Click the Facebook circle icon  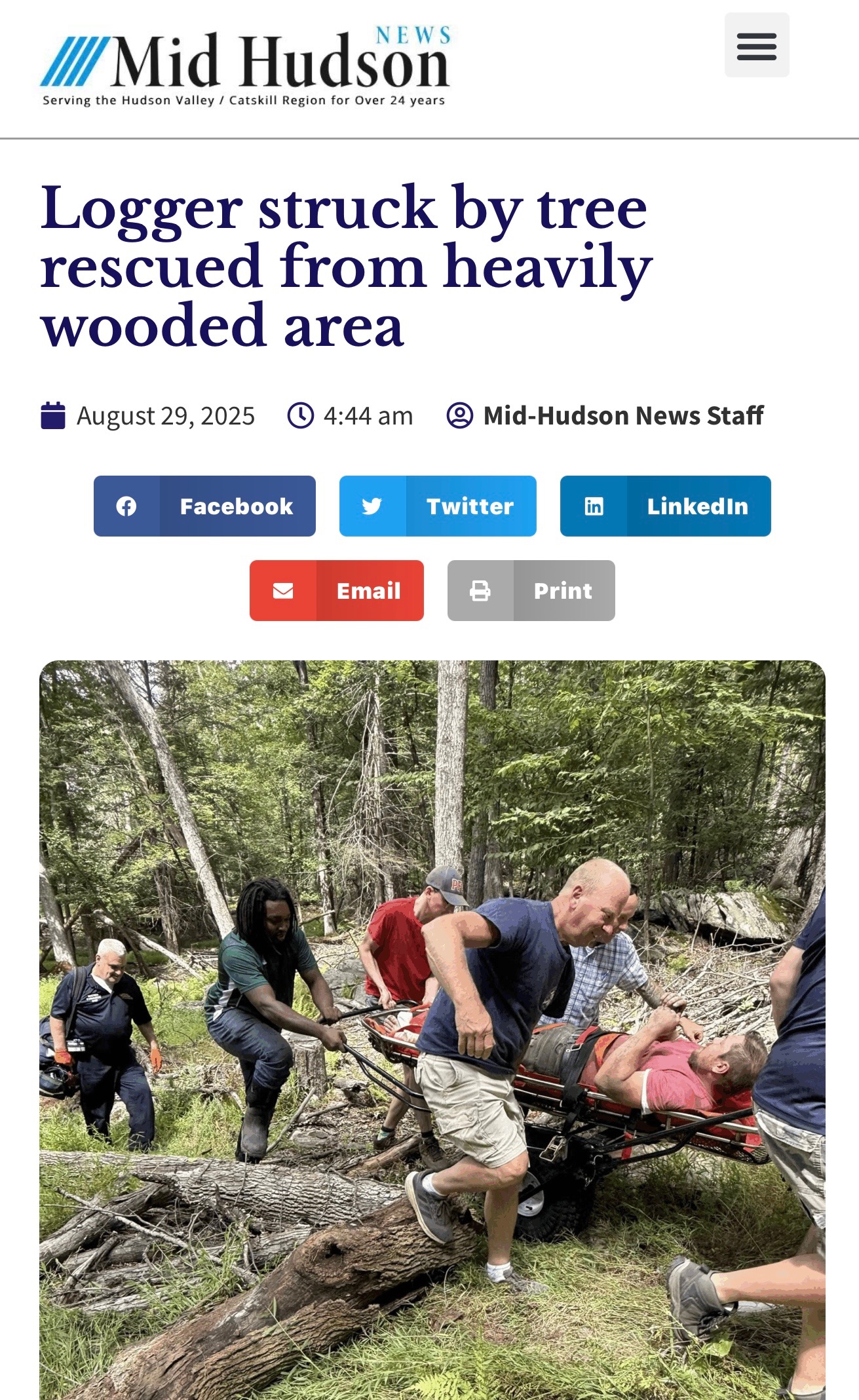[x=126, y=506]
